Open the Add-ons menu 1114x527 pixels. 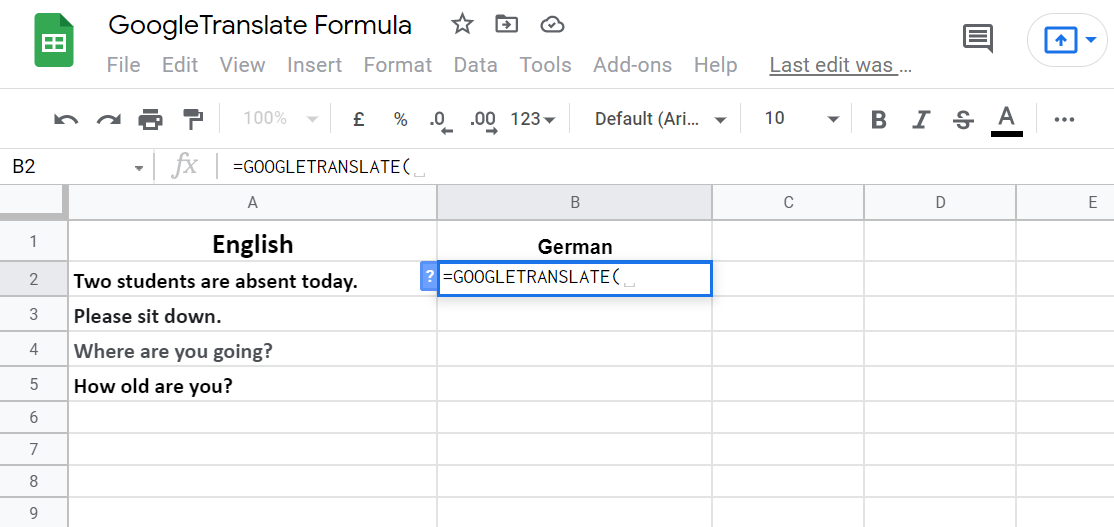point(632,65)
